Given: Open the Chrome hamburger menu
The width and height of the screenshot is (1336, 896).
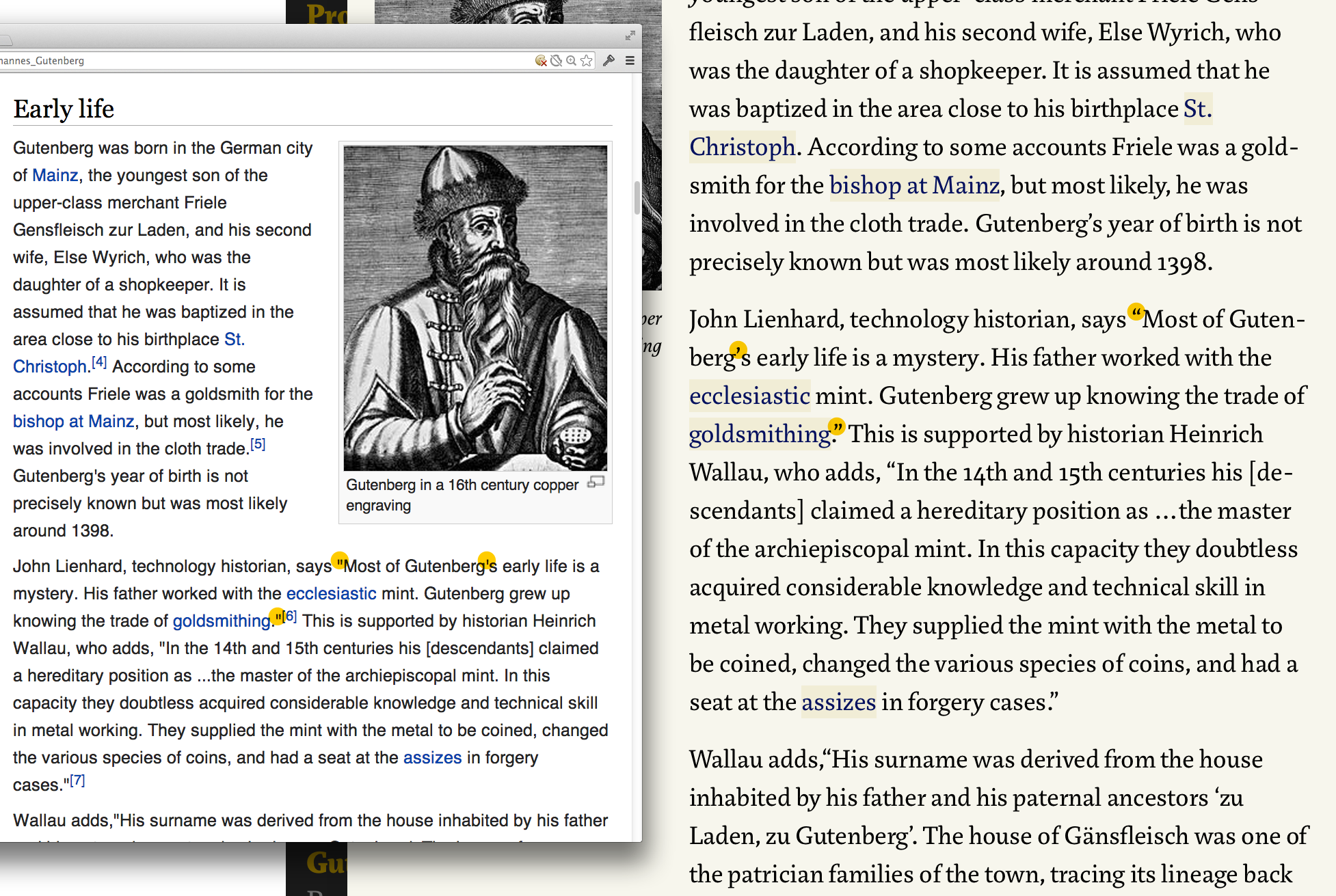Looking at the screenshot, I should (x=630, y=61).
